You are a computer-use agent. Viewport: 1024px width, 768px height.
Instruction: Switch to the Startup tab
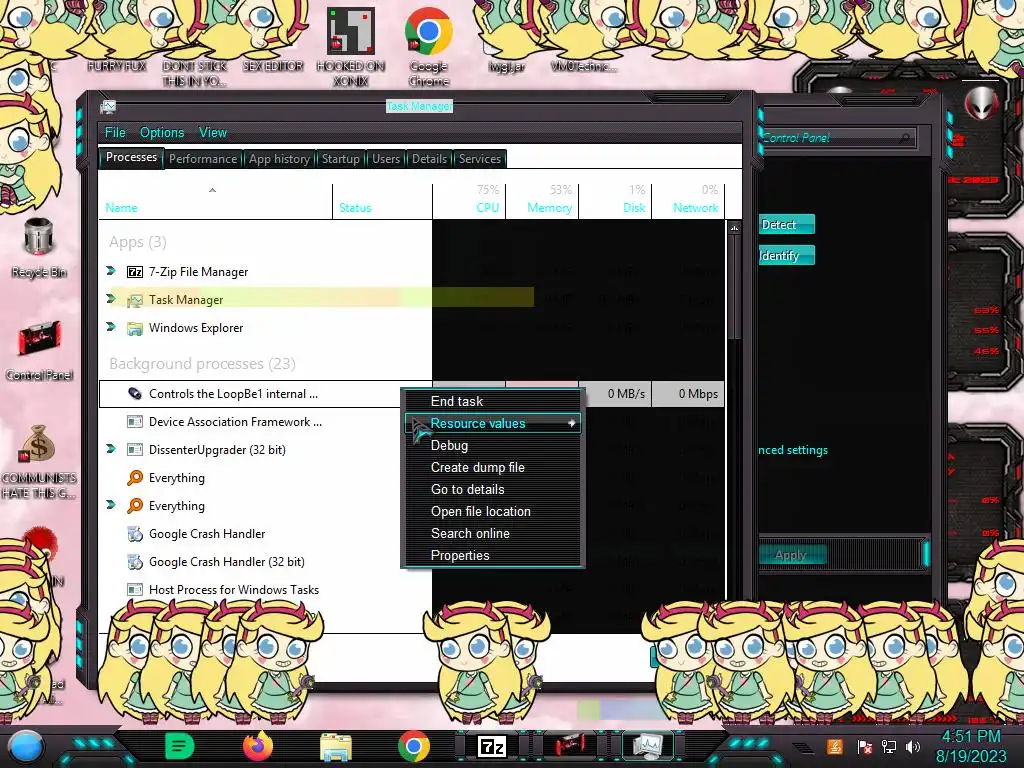(x=340, y=159)
